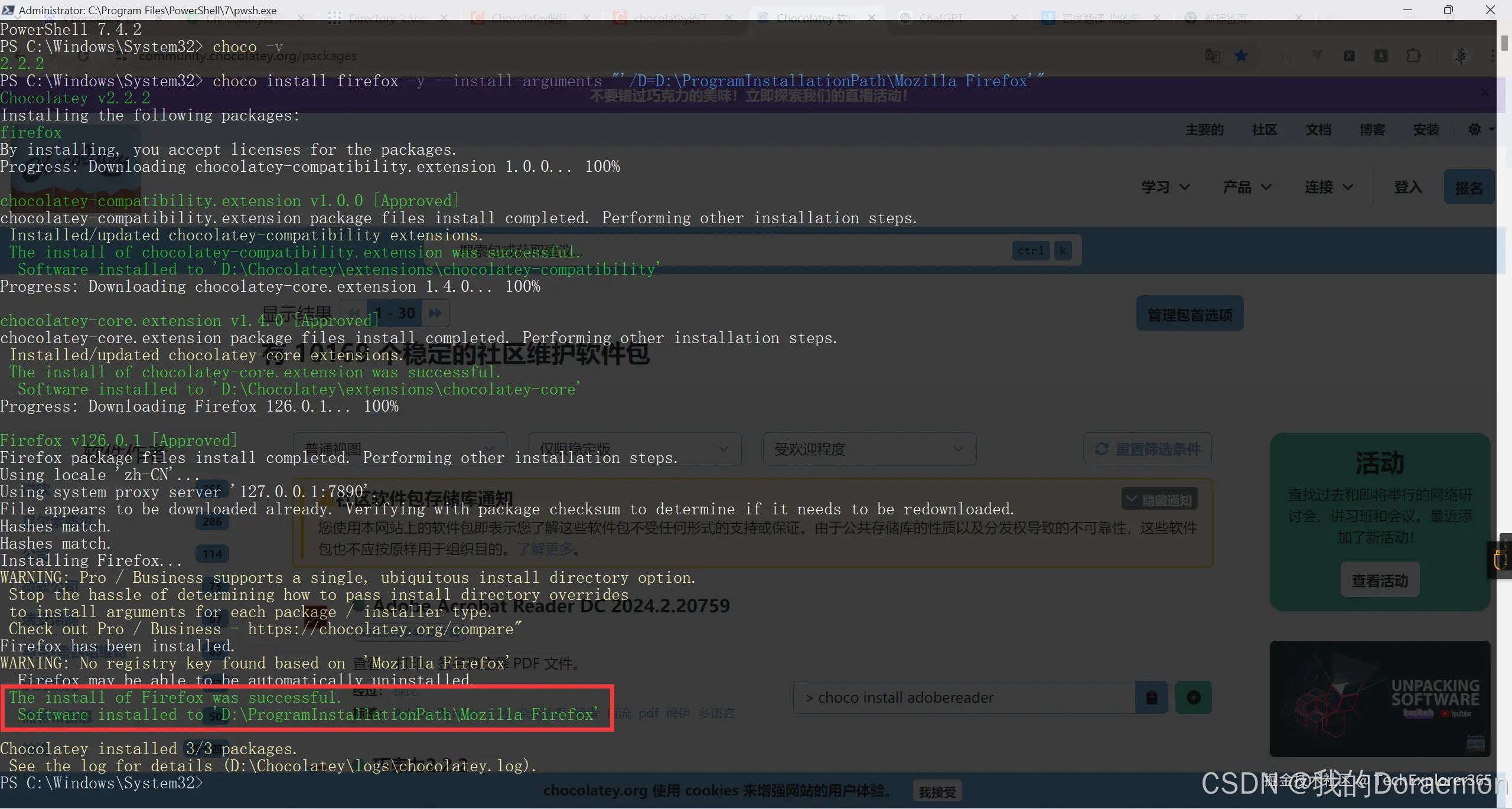Click the translate page icon

click(x=1213, y=56)
